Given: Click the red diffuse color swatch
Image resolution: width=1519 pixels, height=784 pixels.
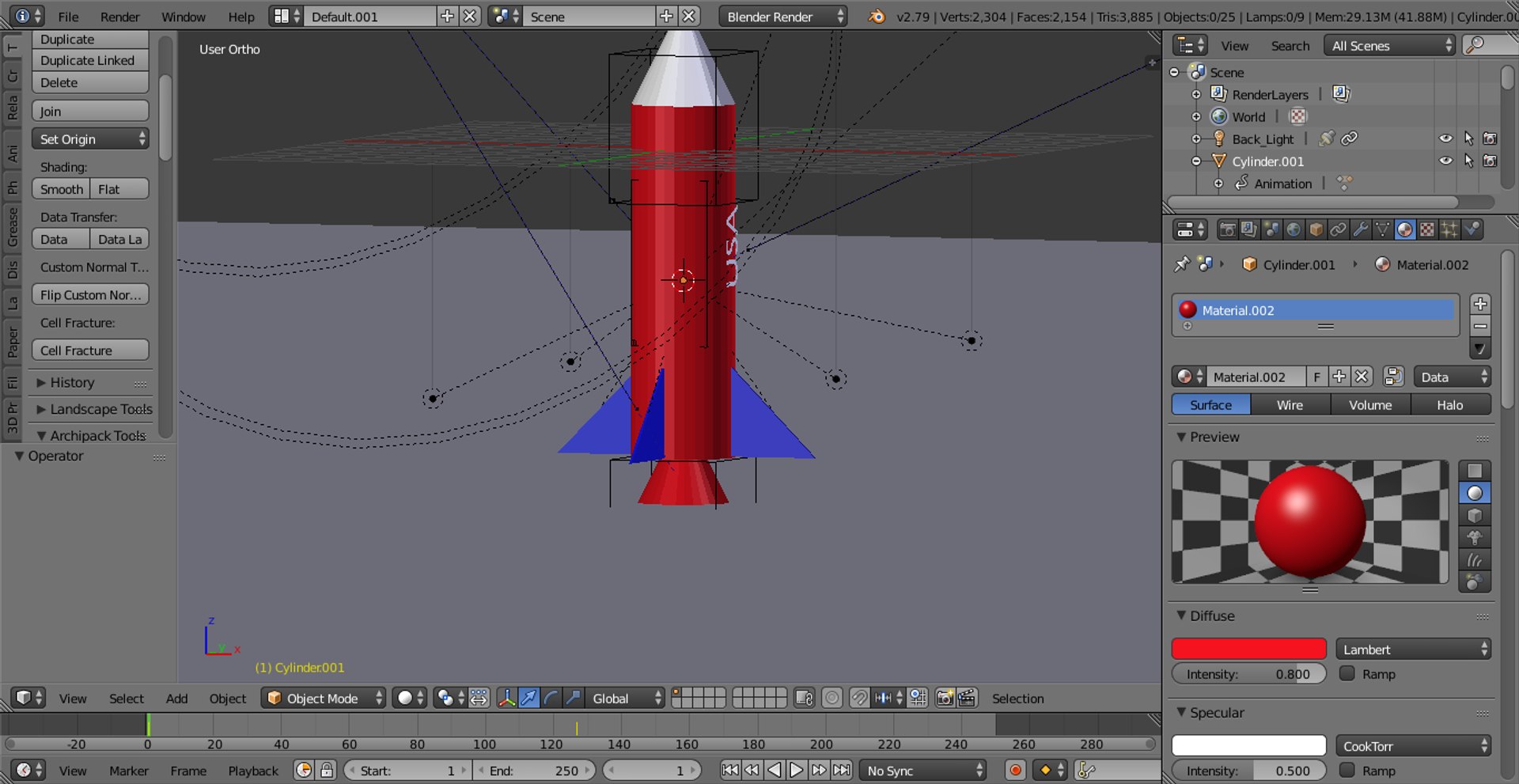Looking at the screenshot, I should (1248, 649).
